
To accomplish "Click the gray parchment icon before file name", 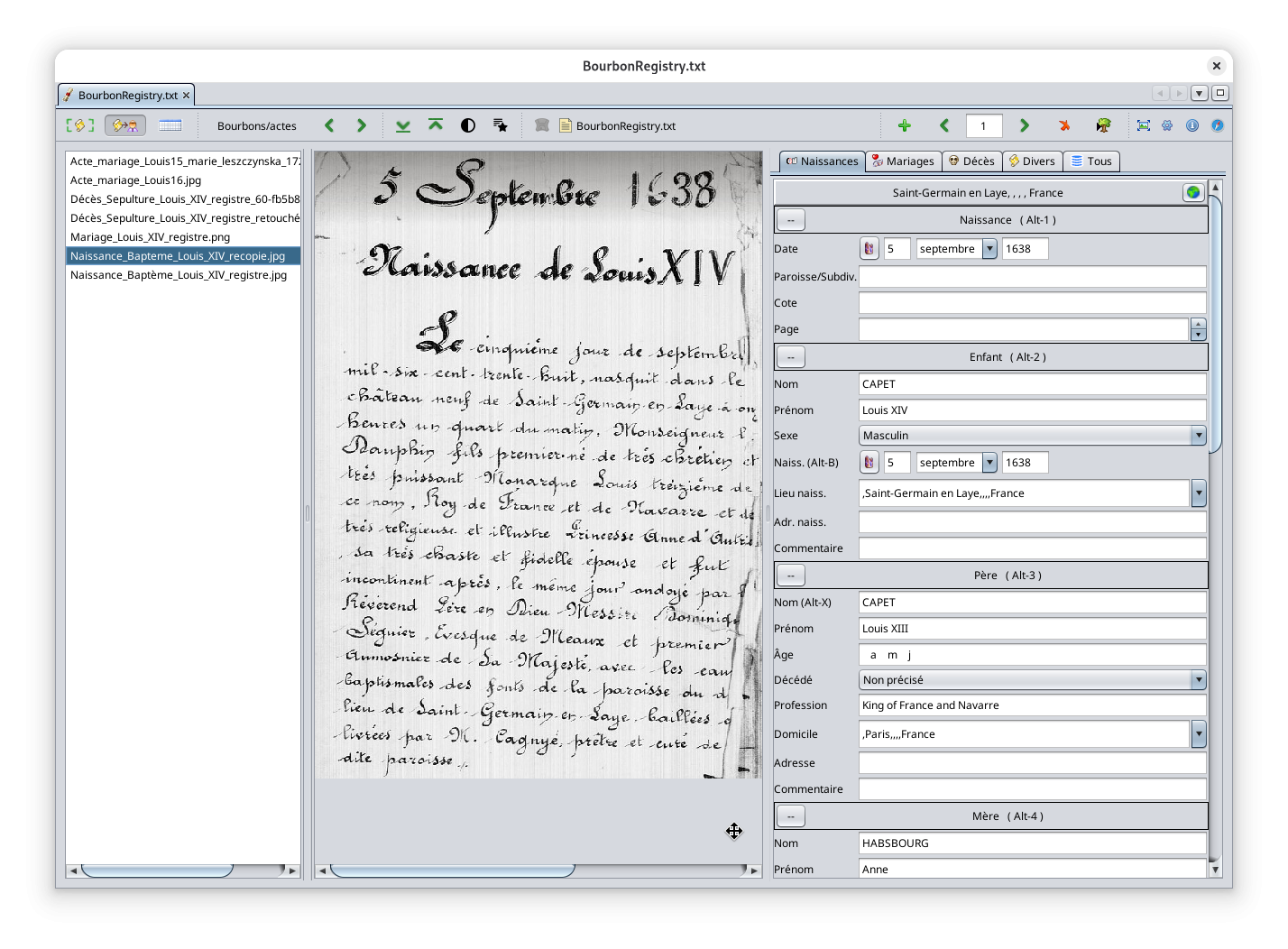I will coord(542,125).
